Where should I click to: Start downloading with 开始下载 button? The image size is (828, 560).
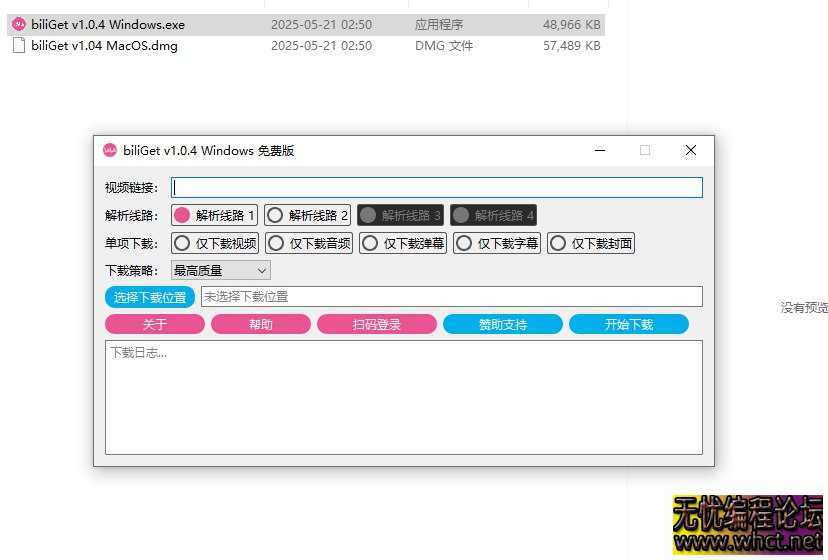tap(628, 324)
